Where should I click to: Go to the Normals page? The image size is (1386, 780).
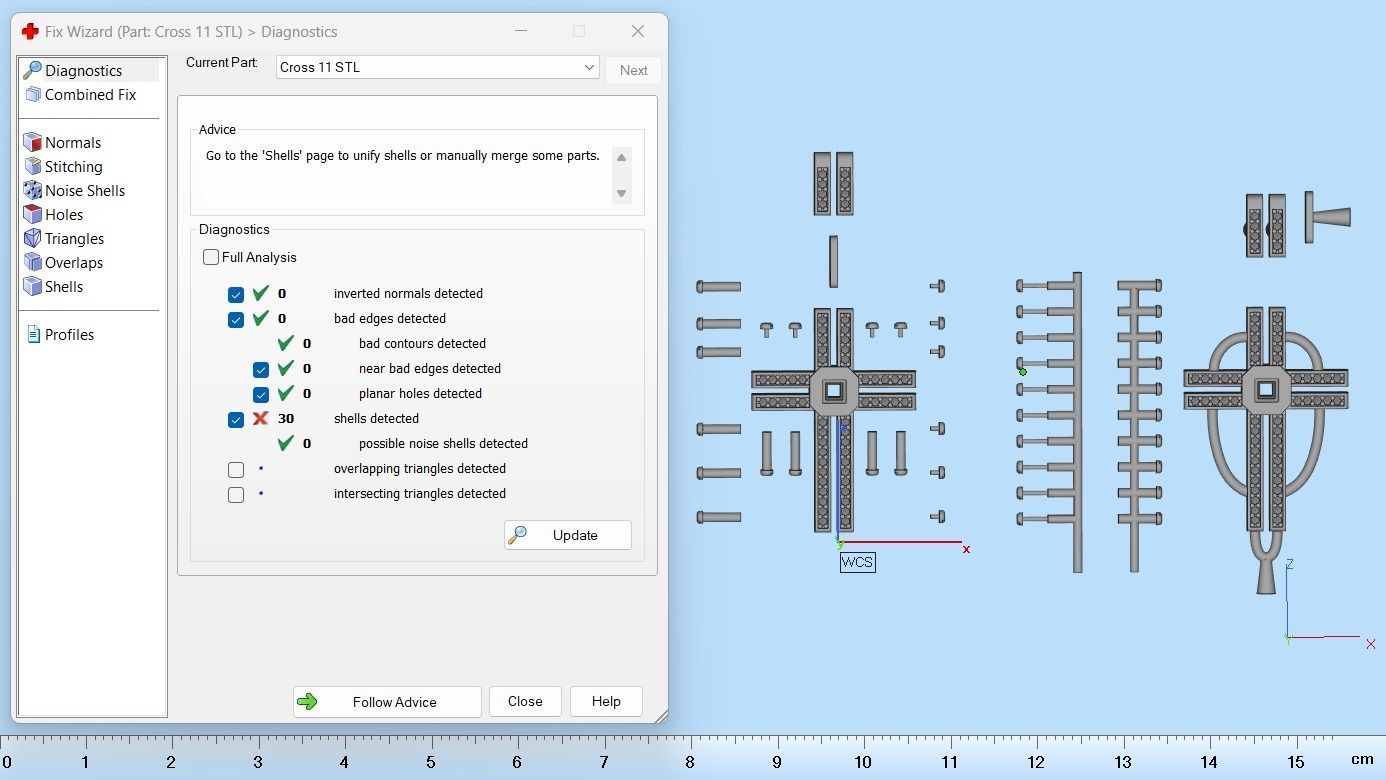point(73,142)
